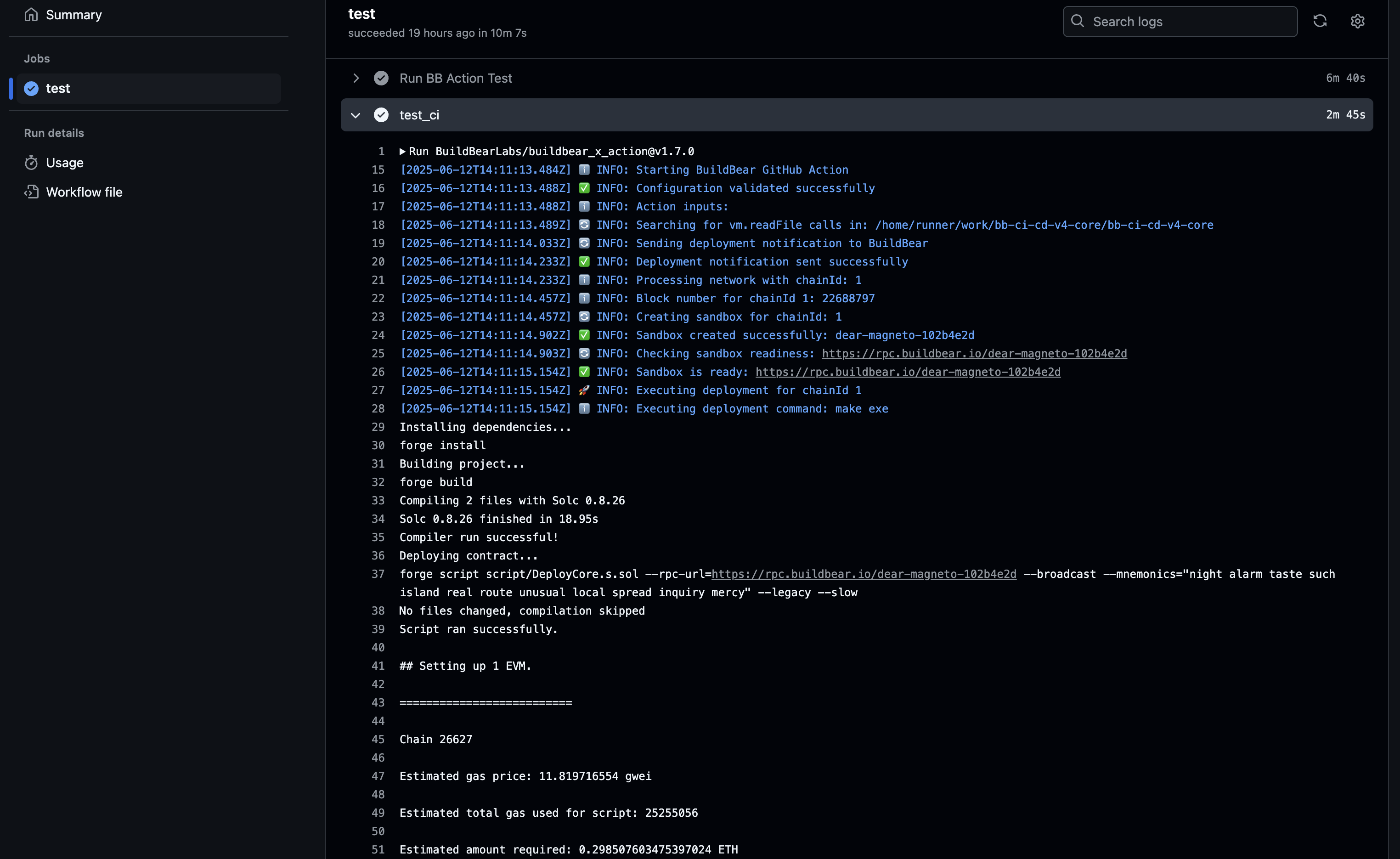Screen dimensions: 1400x859
Task: Open Summary in the sidebar
Action: point(73,15)
